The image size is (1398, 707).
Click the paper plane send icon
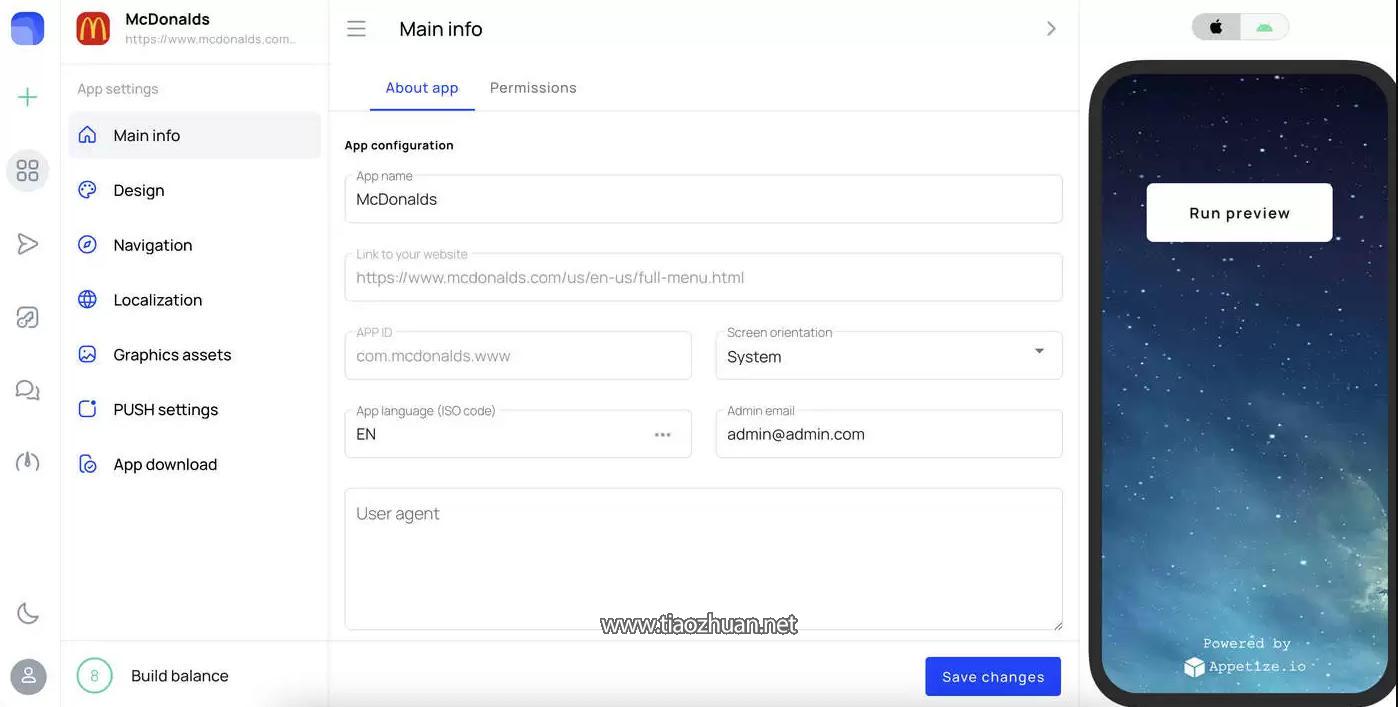click(28, 244)
